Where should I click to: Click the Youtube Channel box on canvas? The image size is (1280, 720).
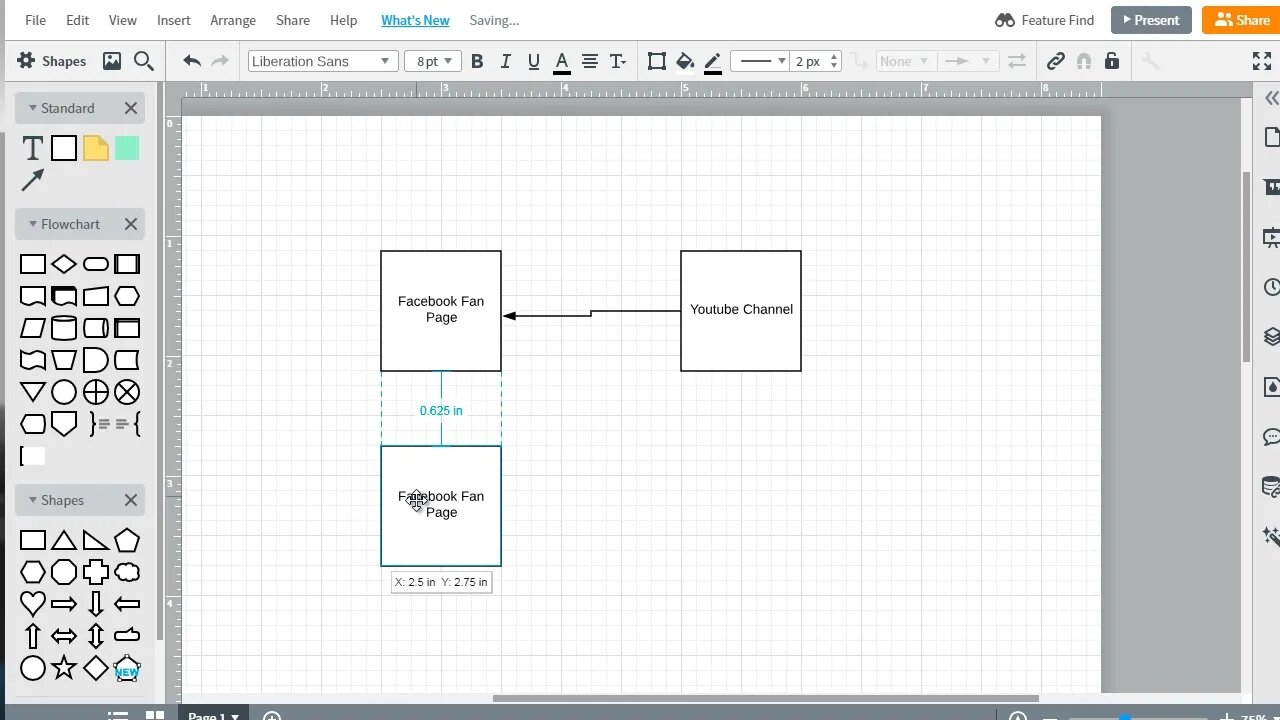pos(741,311)
